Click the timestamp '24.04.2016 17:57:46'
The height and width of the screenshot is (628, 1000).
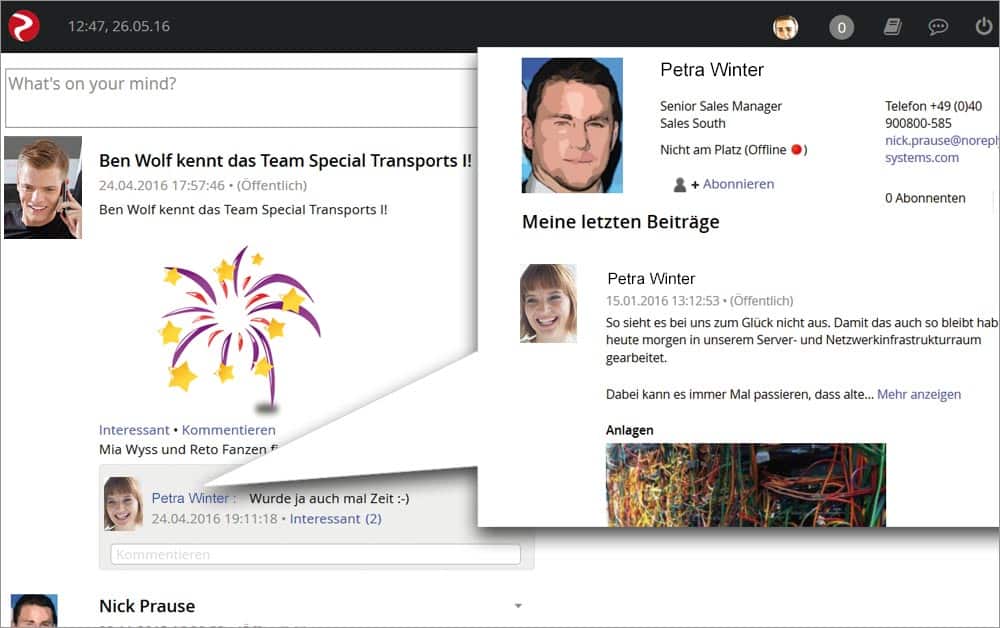[x=161, y=186]
